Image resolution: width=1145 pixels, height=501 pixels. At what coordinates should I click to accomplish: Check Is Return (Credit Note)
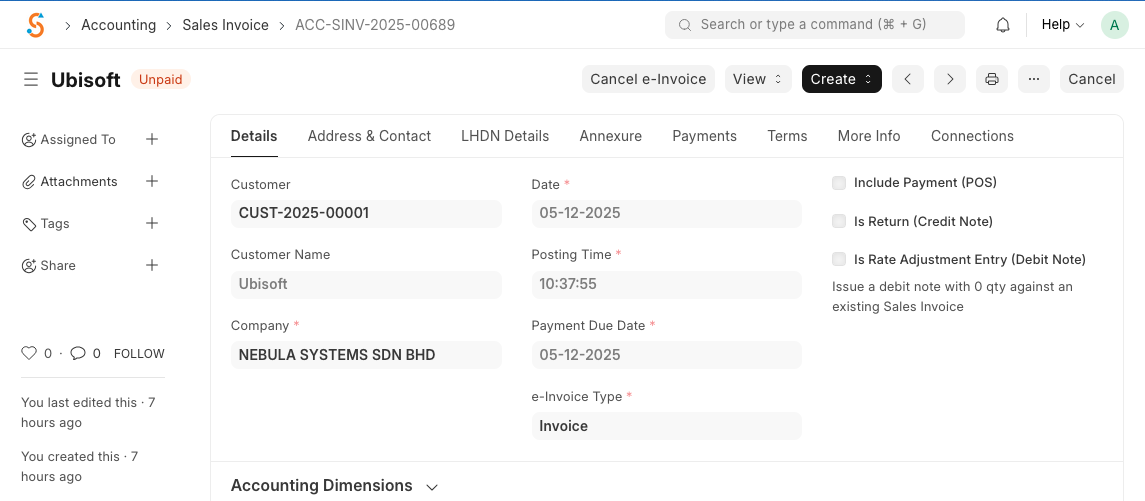[x=839, y=222]
